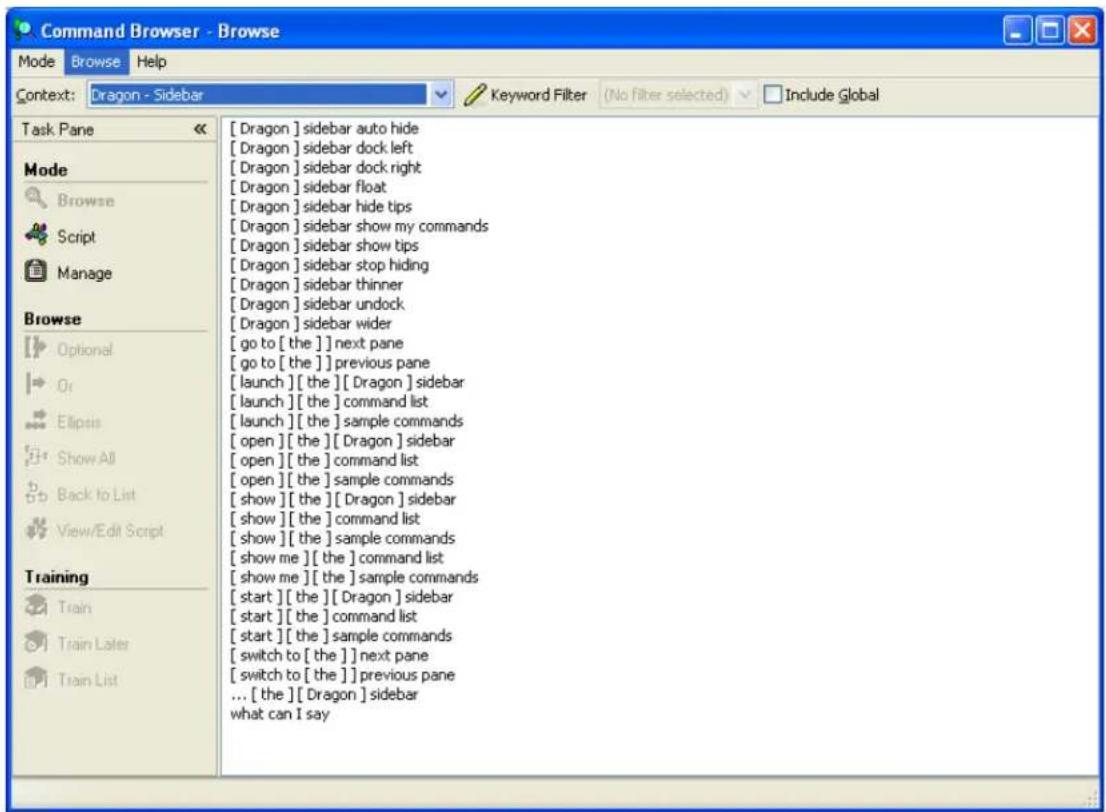Select the 'open the sample commands' command
The height and width of the screenshot is (812, 1106).
click(x=342, y=480)
